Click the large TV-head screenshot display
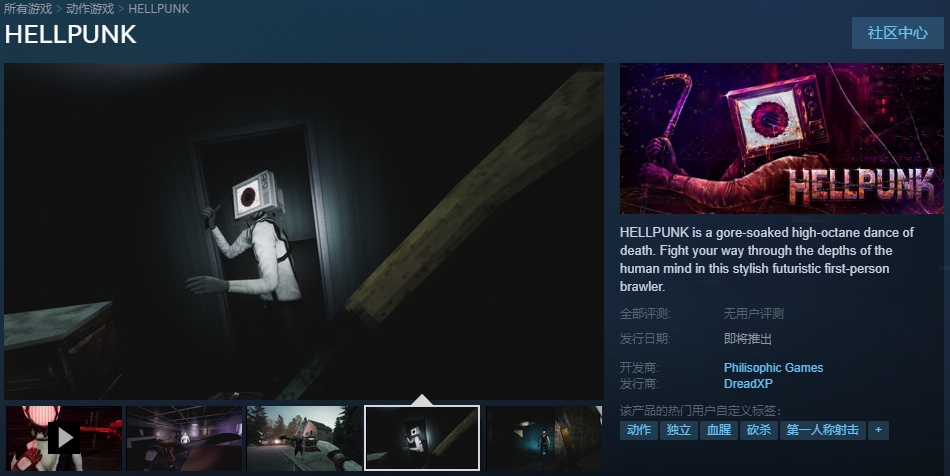 [x=304, y=231]
